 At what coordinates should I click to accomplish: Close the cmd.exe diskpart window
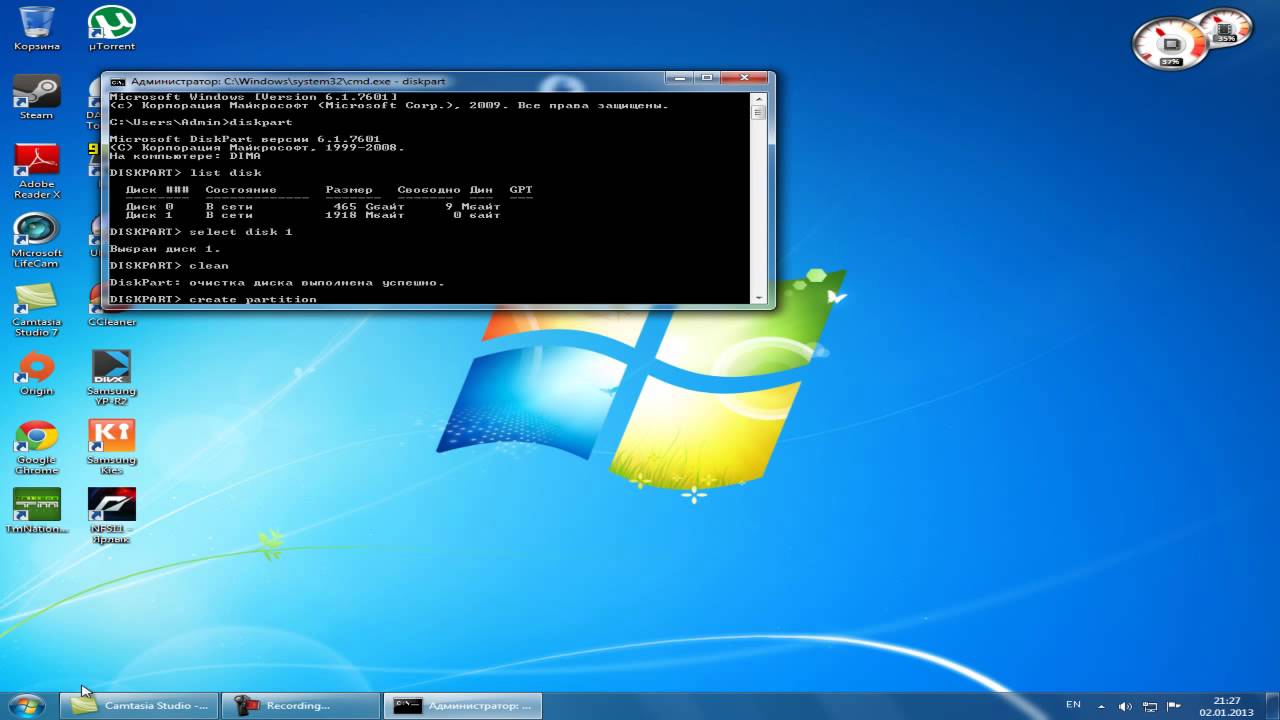point(744,78)
